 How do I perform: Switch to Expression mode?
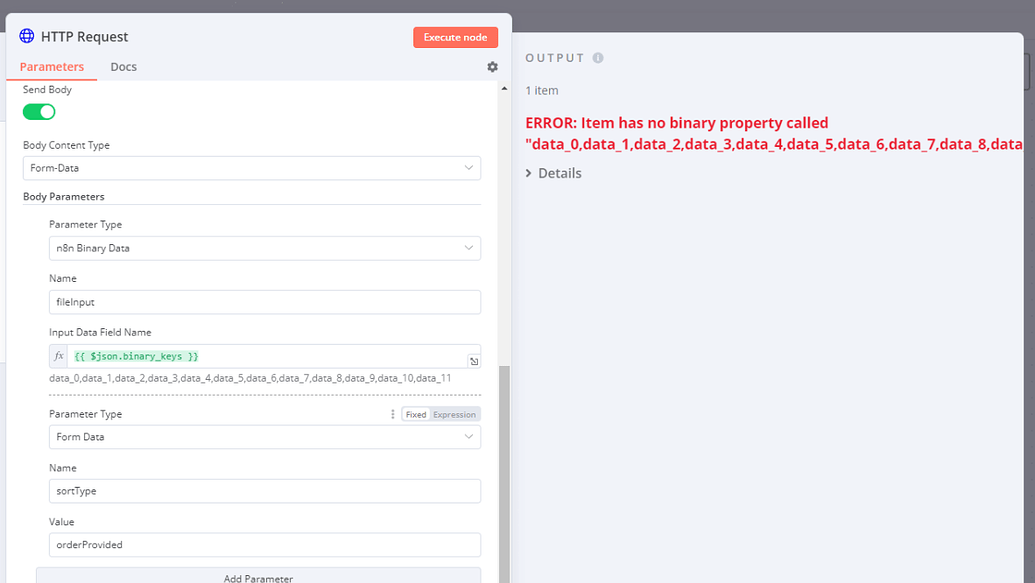(x=454, y=413)
